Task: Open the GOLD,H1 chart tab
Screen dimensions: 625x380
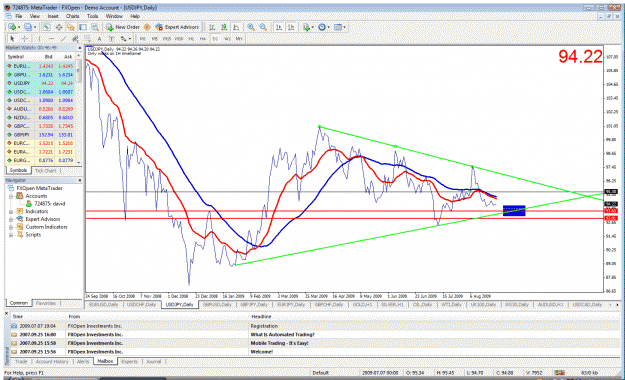Action: click(362, 305)
